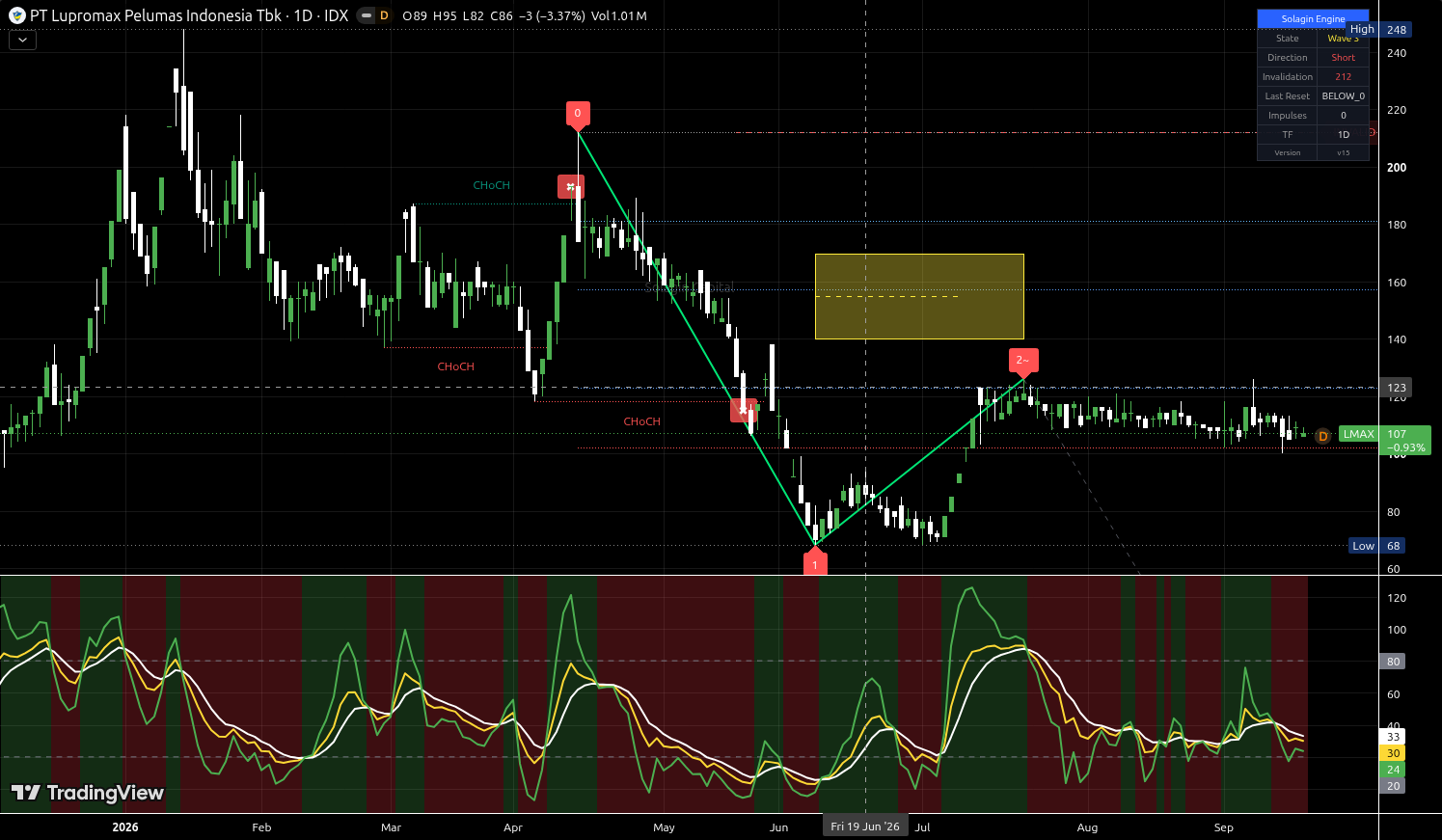Click the orange D icon beside LMAX label

point(1323,436)
